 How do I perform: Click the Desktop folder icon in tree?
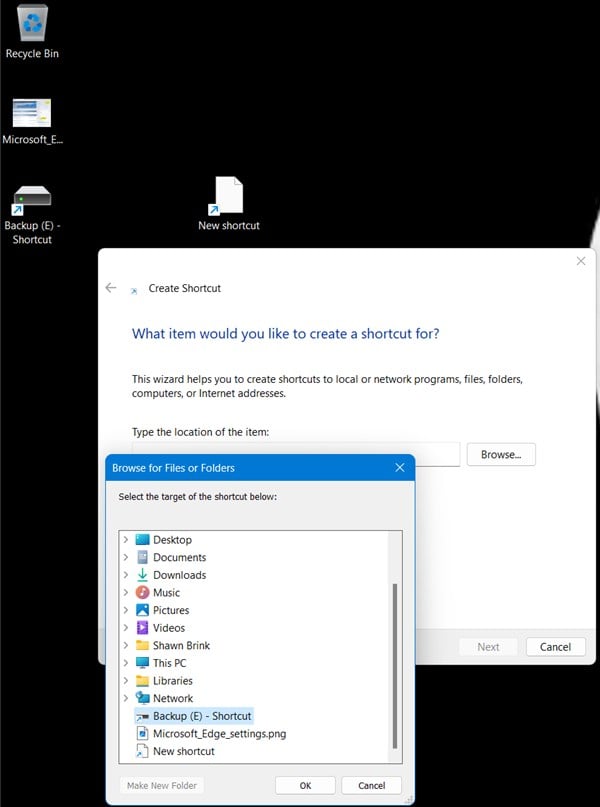[143, 540]
